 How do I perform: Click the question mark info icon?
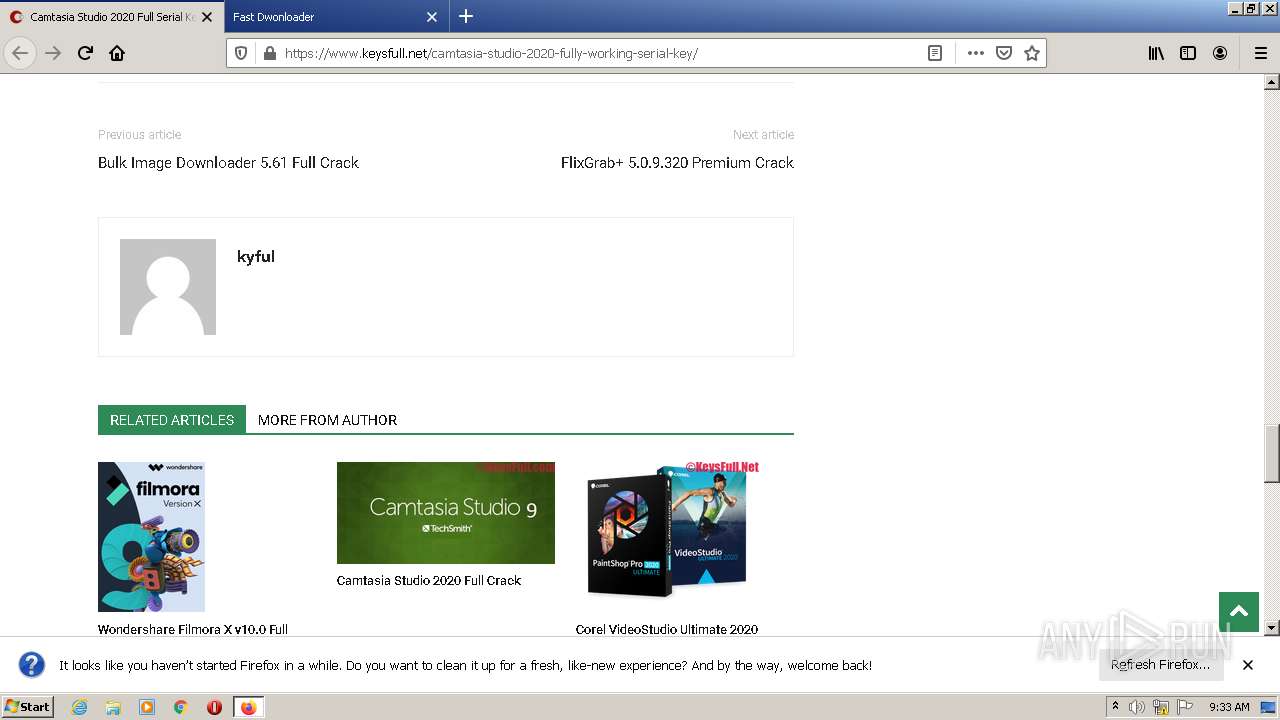[32, 665]
